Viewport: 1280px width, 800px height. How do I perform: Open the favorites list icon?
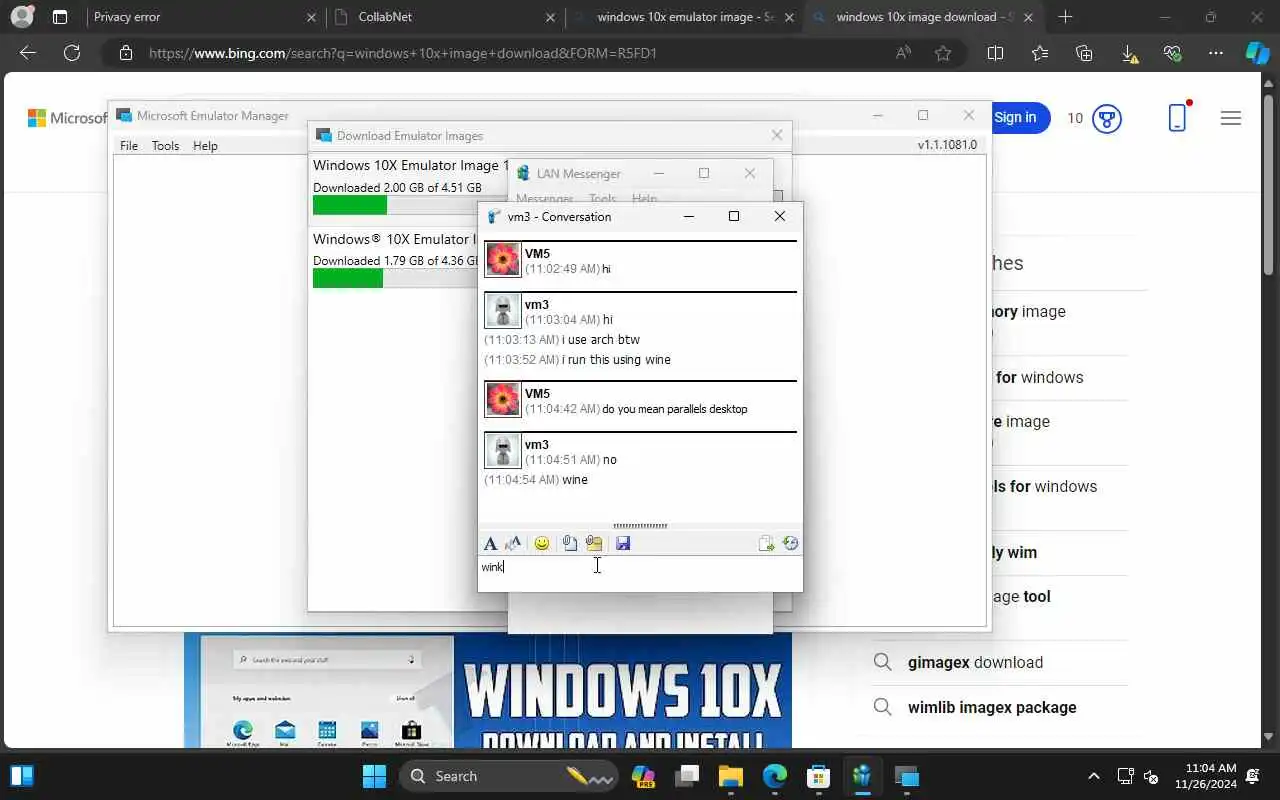coord(1040,53)
